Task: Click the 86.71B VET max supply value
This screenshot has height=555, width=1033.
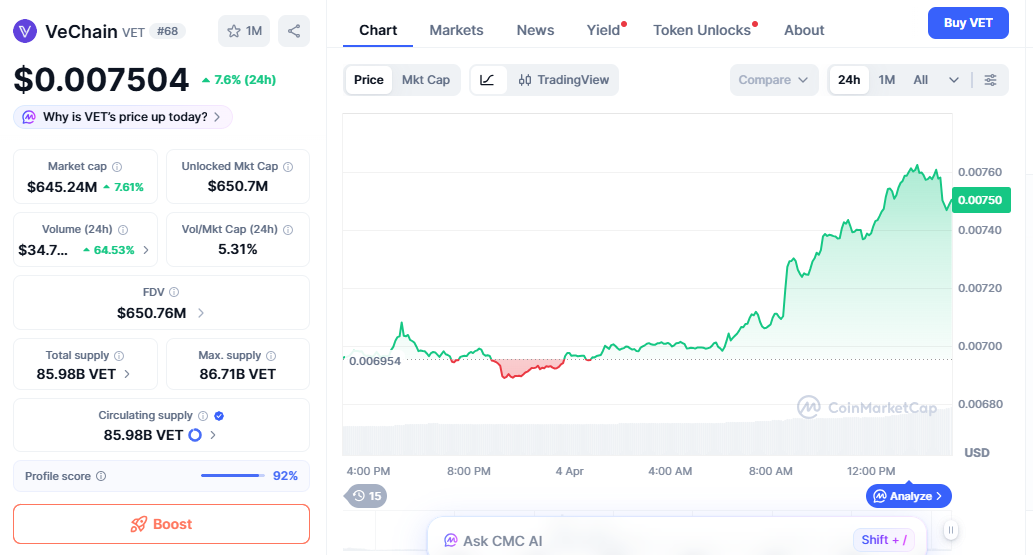Action: 238,374
